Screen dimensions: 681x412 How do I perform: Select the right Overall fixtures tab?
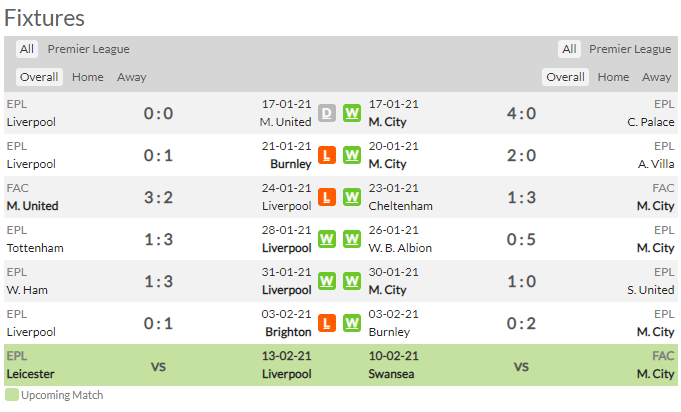pyautogui.click(x=565, y=77)
